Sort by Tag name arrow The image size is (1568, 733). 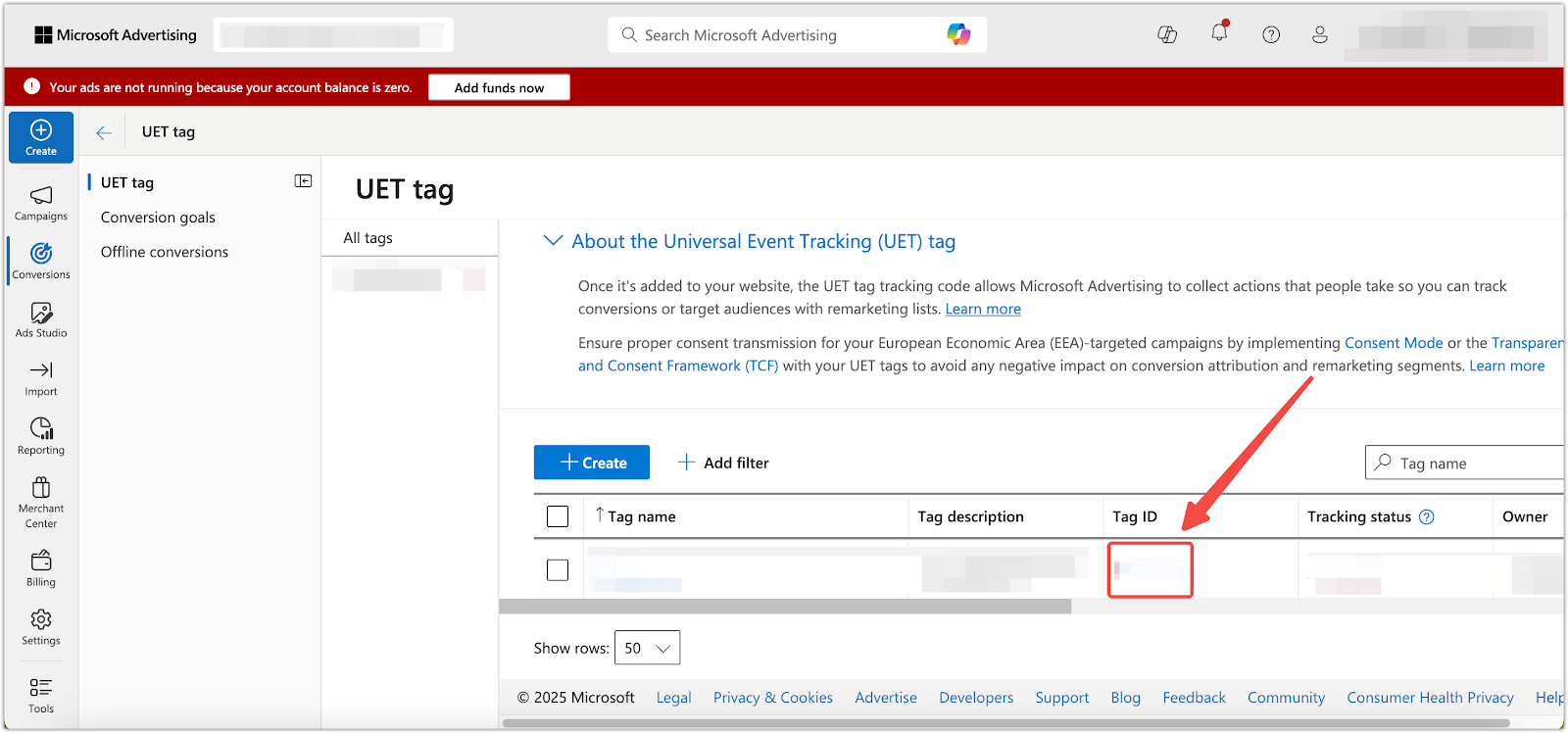[600, 514]
